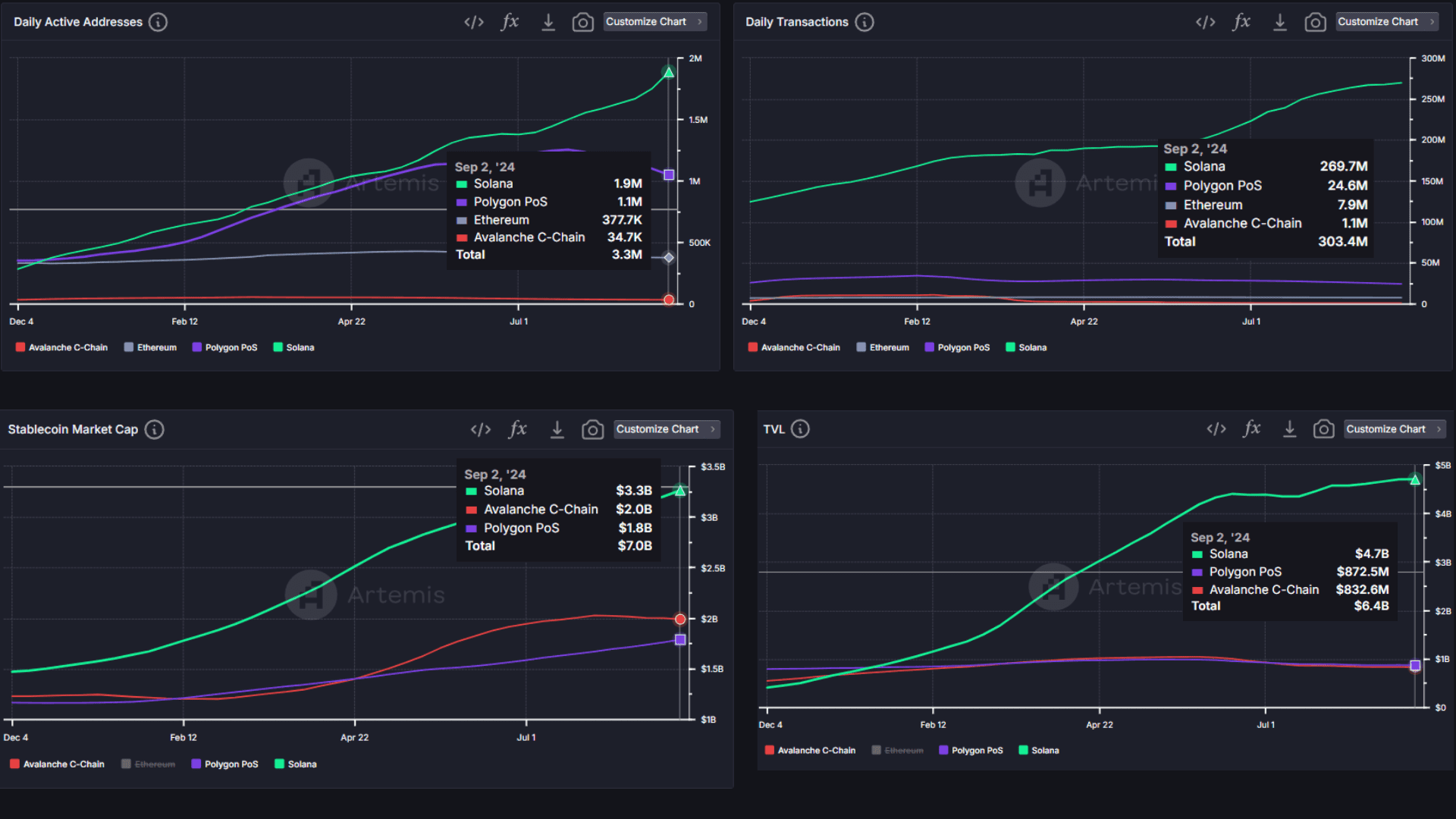Click Solana data point marker on Active Addresses chart
Viewport: 1456px width, 819px height.
(x=669, y=72)
